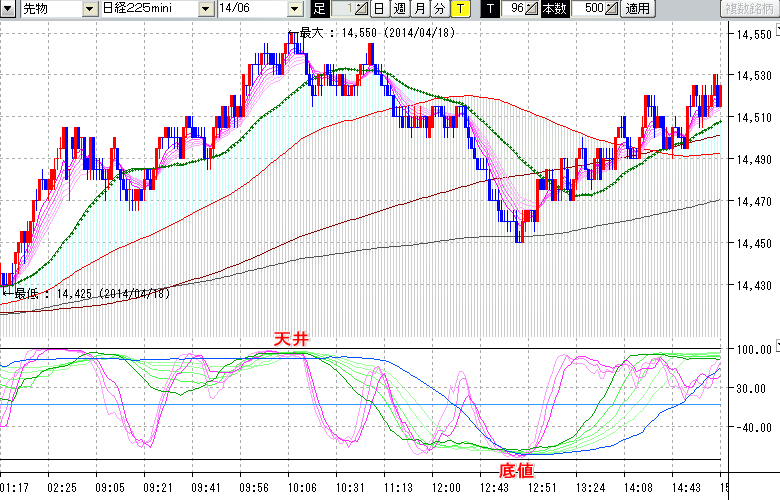The width and height of the screenshot is (780, 500).
Task: Switch to the 週 weekly timeframe
Action: [399, 9]
